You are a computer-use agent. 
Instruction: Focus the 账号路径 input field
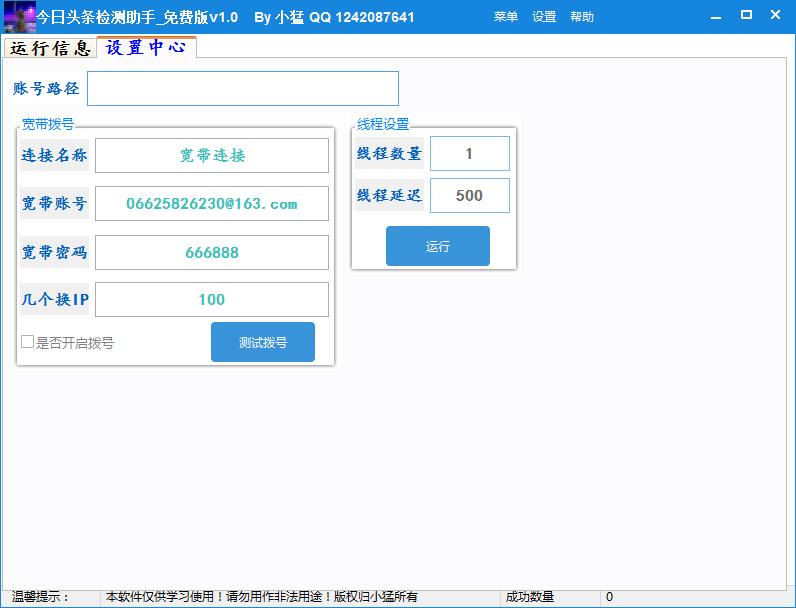point(243,88)
